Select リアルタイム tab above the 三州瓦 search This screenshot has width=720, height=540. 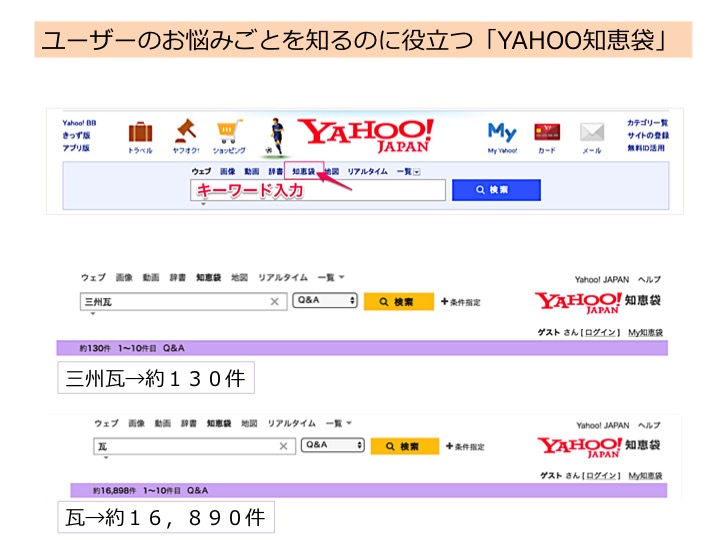(283, 277)
